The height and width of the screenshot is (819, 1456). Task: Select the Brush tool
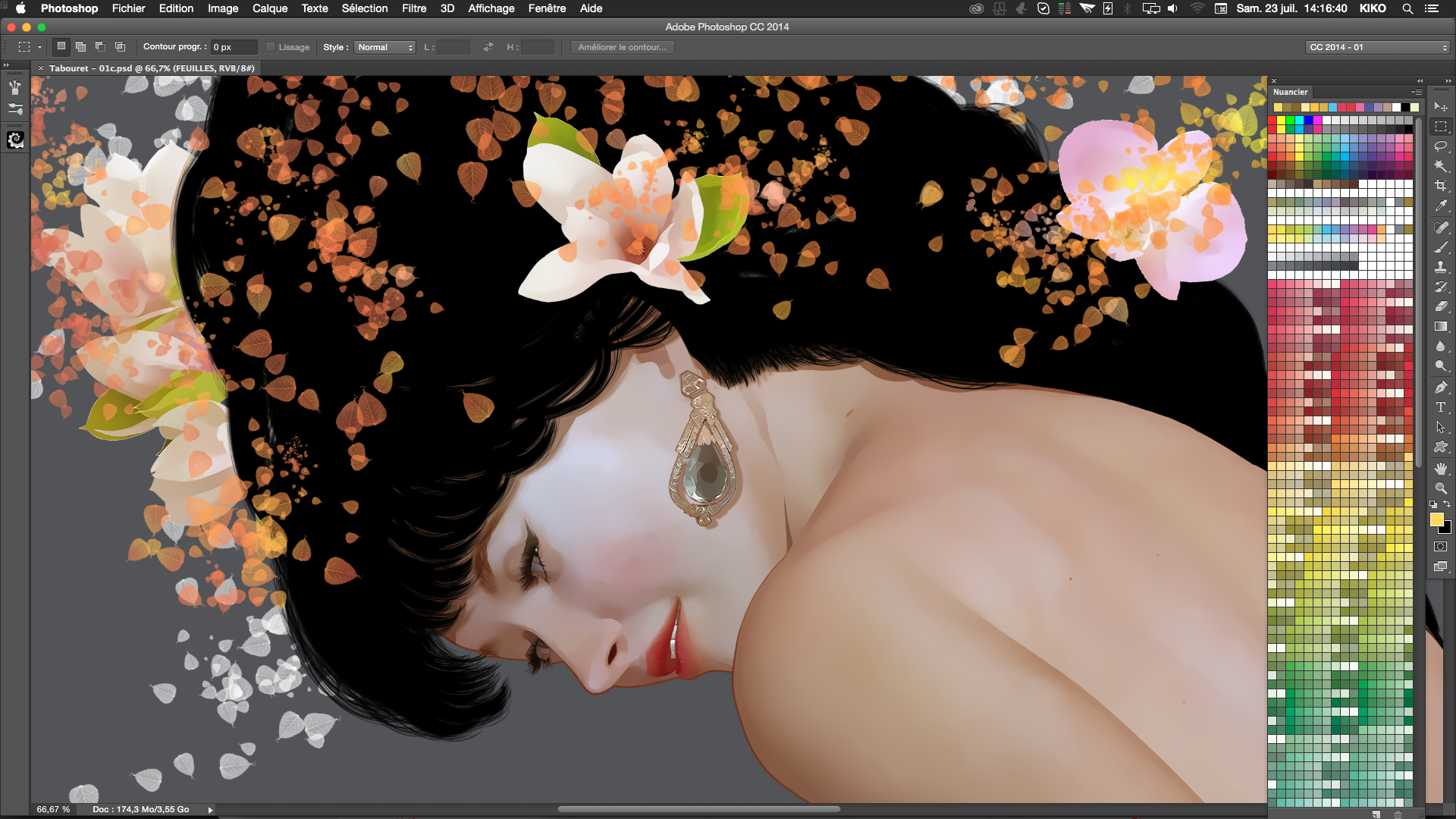coord(1440,245)
